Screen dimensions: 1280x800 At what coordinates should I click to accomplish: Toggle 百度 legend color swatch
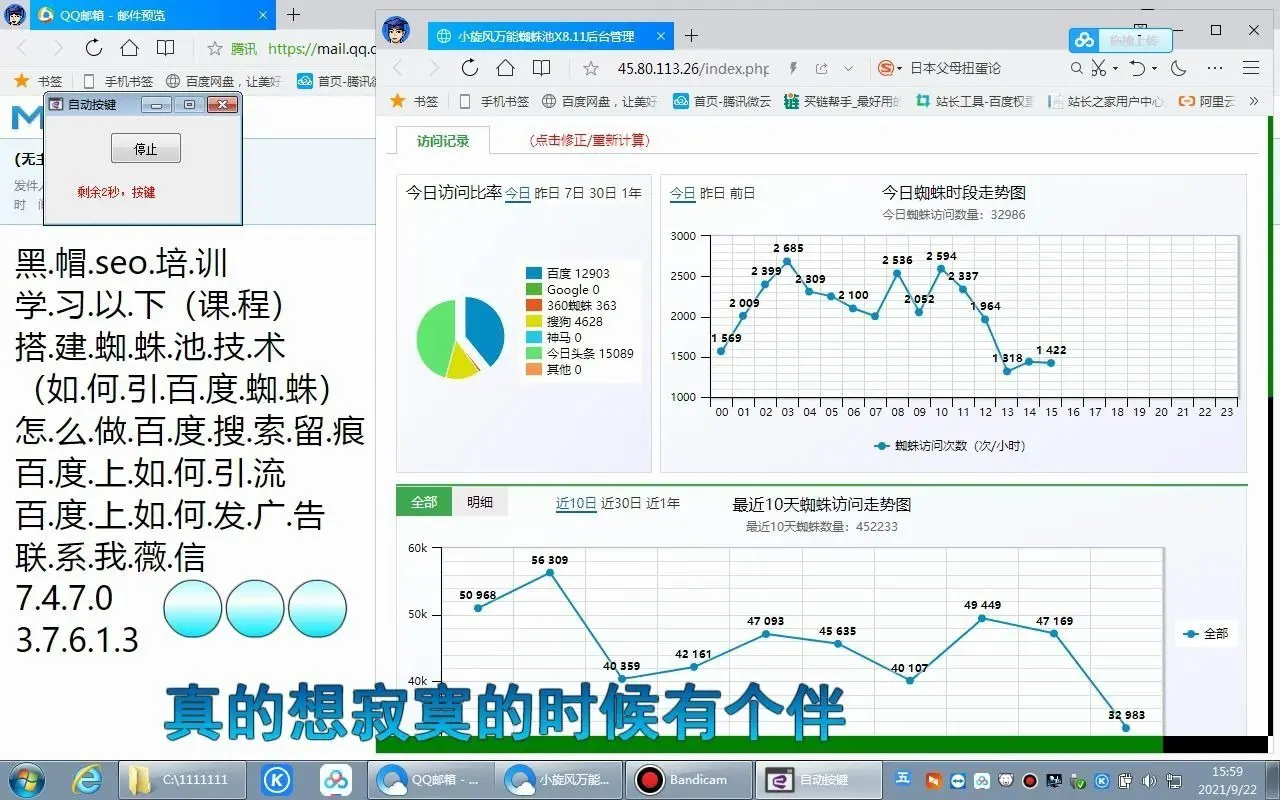click(x=534, y=273)
